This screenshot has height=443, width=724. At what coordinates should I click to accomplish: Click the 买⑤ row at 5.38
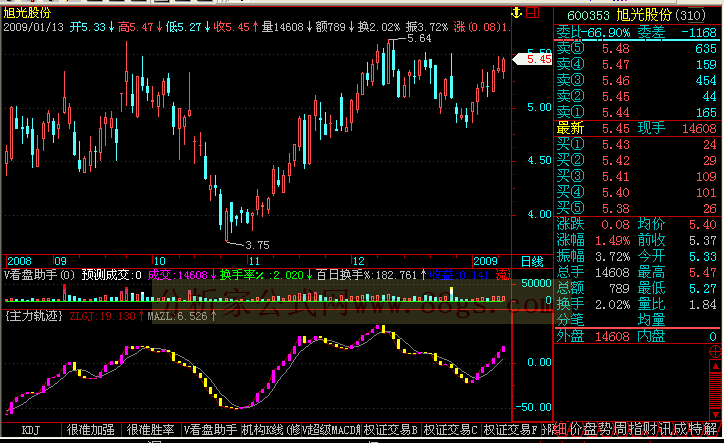[x=636, y=208]
